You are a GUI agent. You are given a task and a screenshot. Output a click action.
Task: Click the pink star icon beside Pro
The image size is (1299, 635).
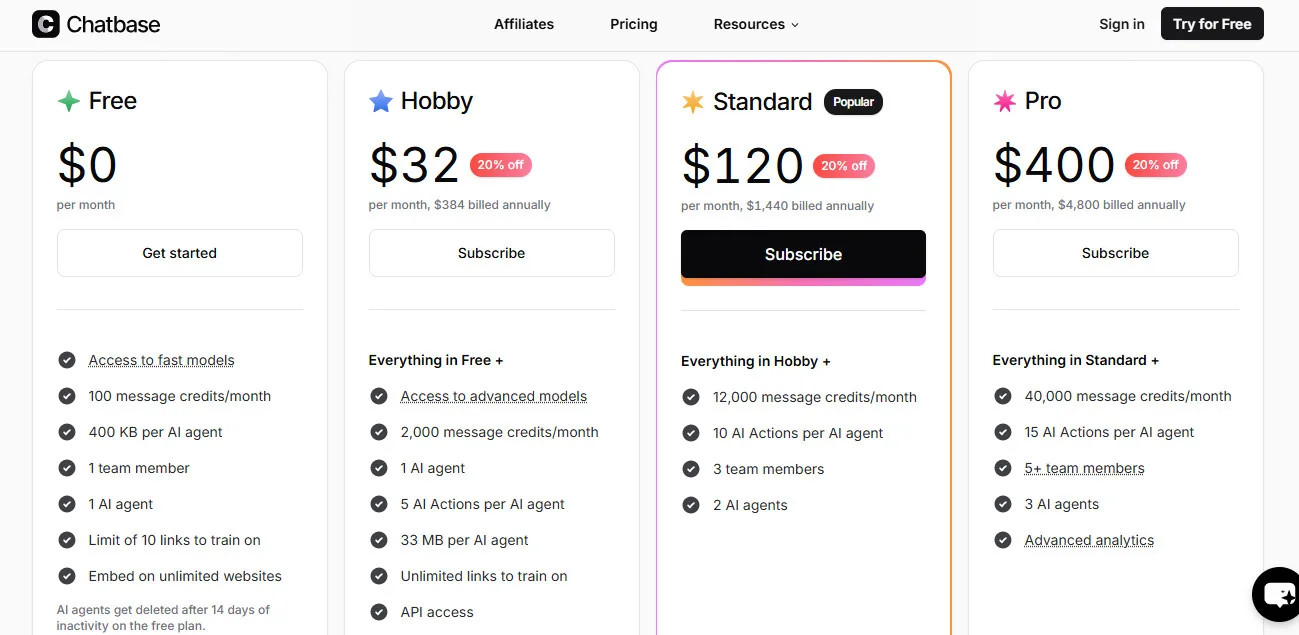1003,100
